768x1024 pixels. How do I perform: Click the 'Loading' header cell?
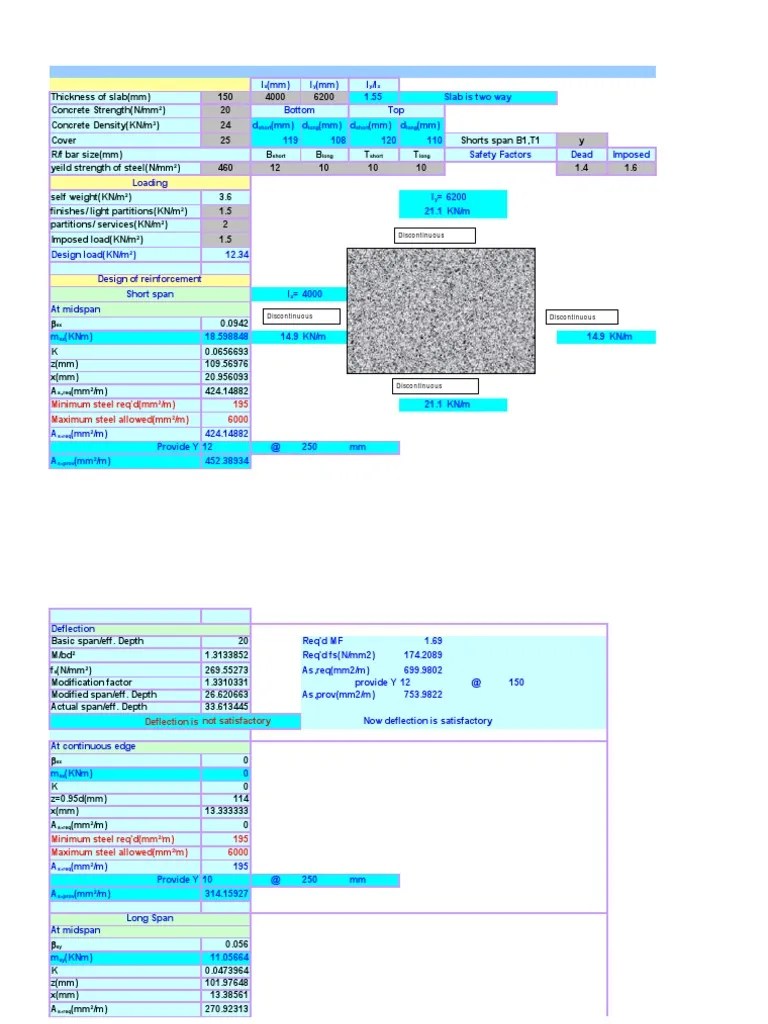coord(150,184)
